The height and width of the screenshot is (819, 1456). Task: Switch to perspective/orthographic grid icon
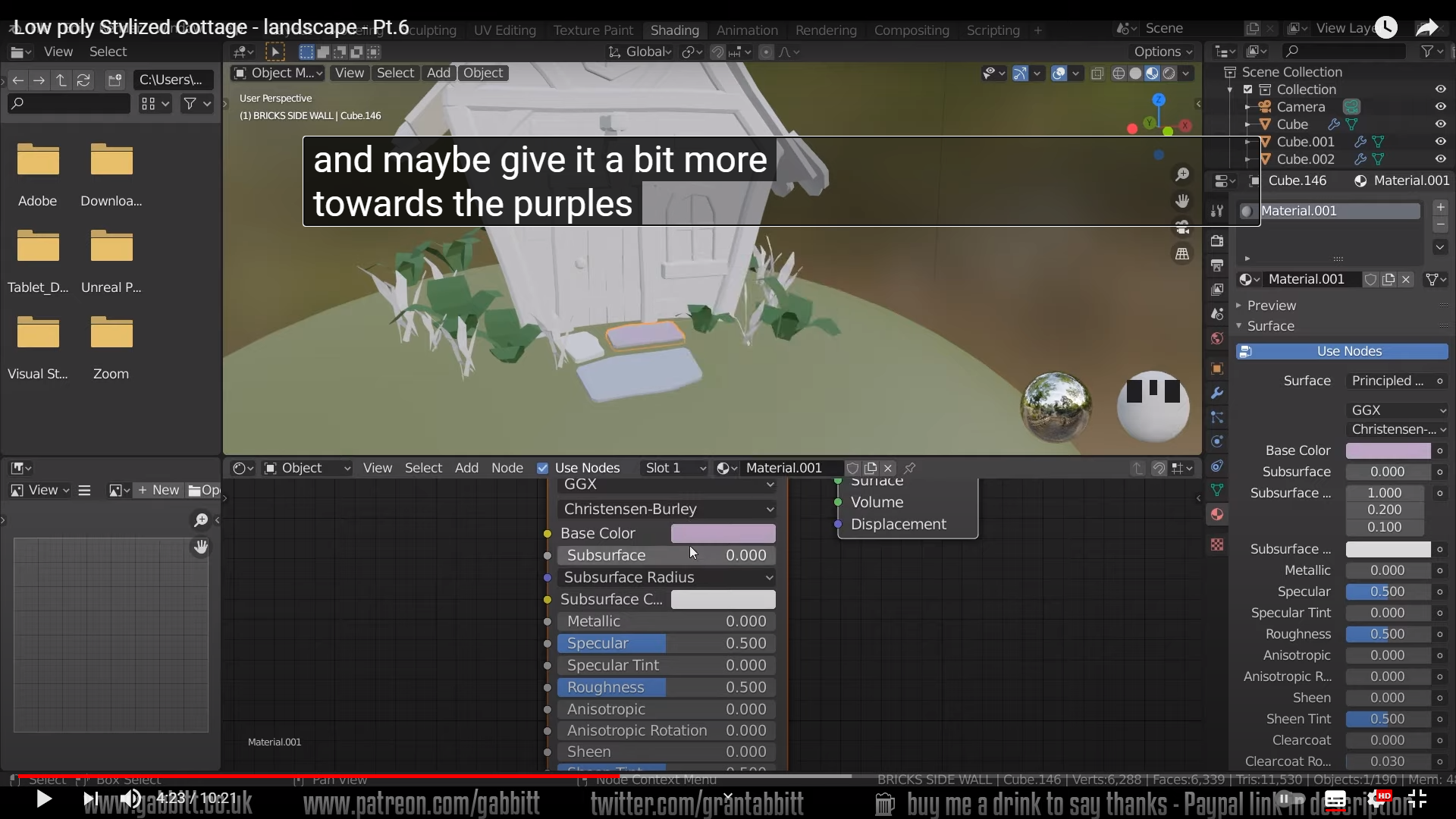pos(1182,254)
